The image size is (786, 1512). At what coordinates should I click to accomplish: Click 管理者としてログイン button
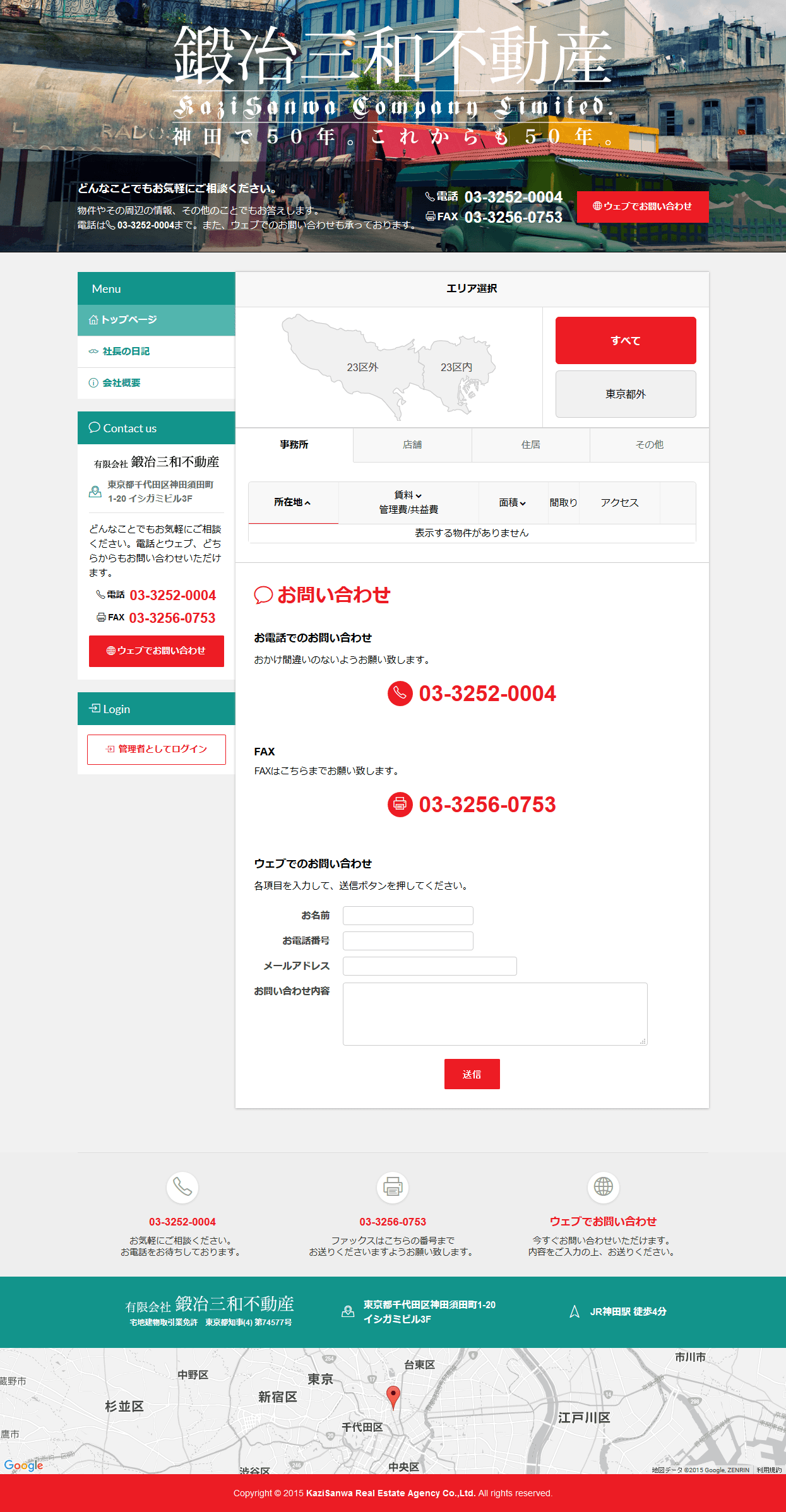tap(156, 749)
